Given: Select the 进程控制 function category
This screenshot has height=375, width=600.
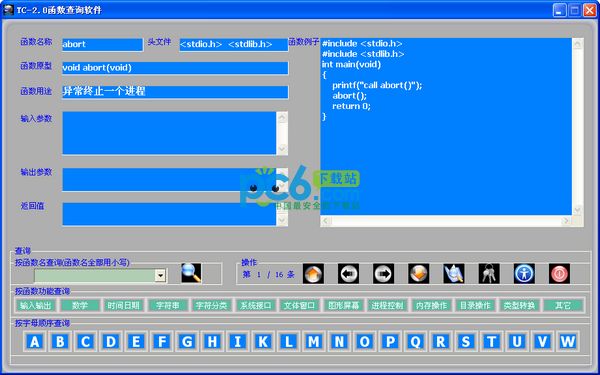Looking at the screenshot, I should tap(387, 305).
